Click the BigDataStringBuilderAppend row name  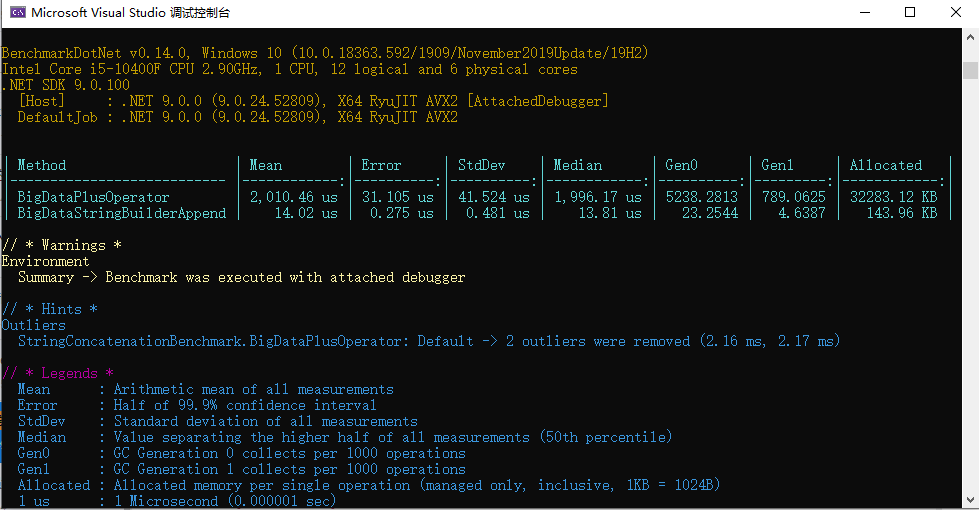[122, 213]
